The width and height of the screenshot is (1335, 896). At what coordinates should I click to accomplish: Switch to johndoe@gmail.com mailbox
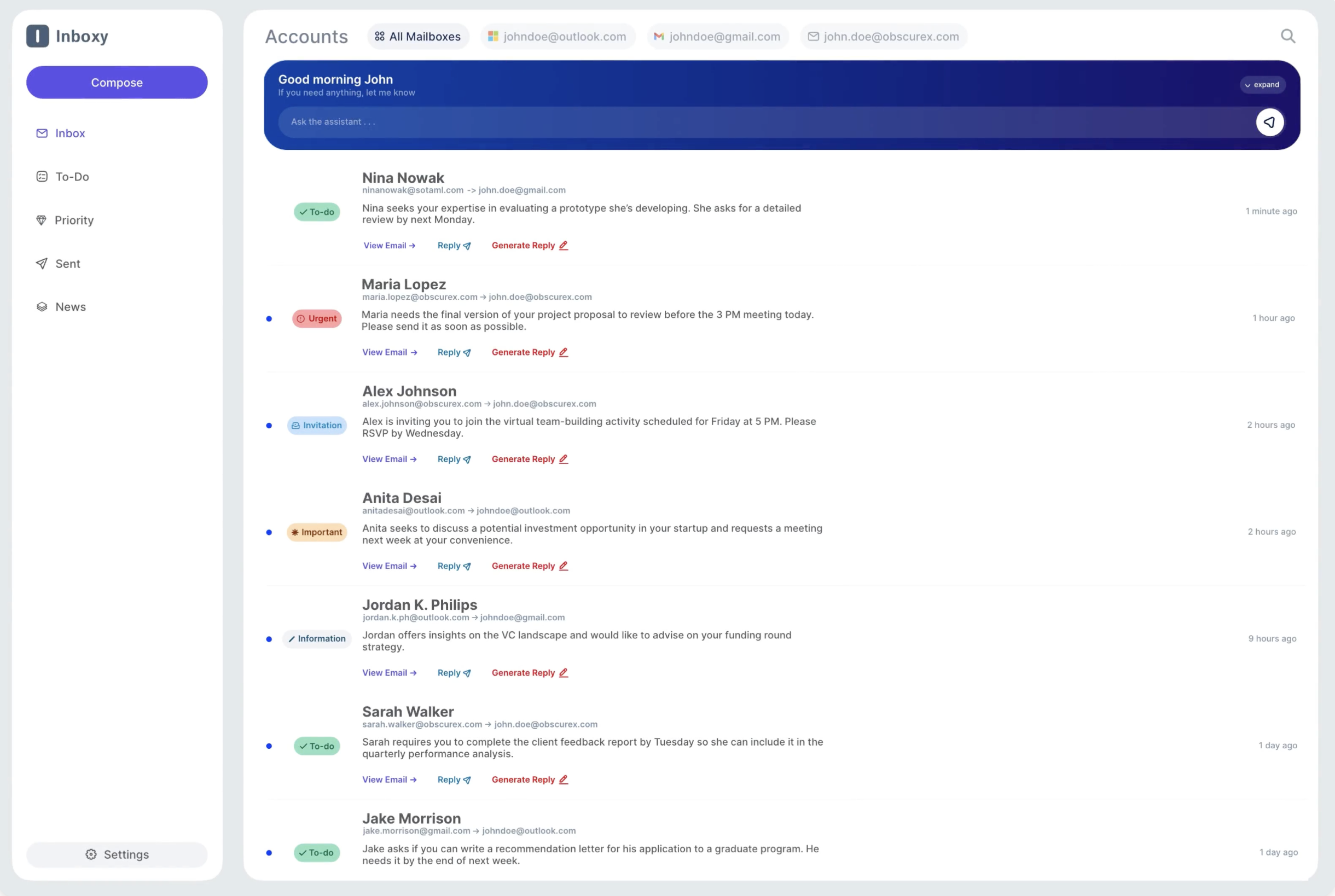(717, 37)
